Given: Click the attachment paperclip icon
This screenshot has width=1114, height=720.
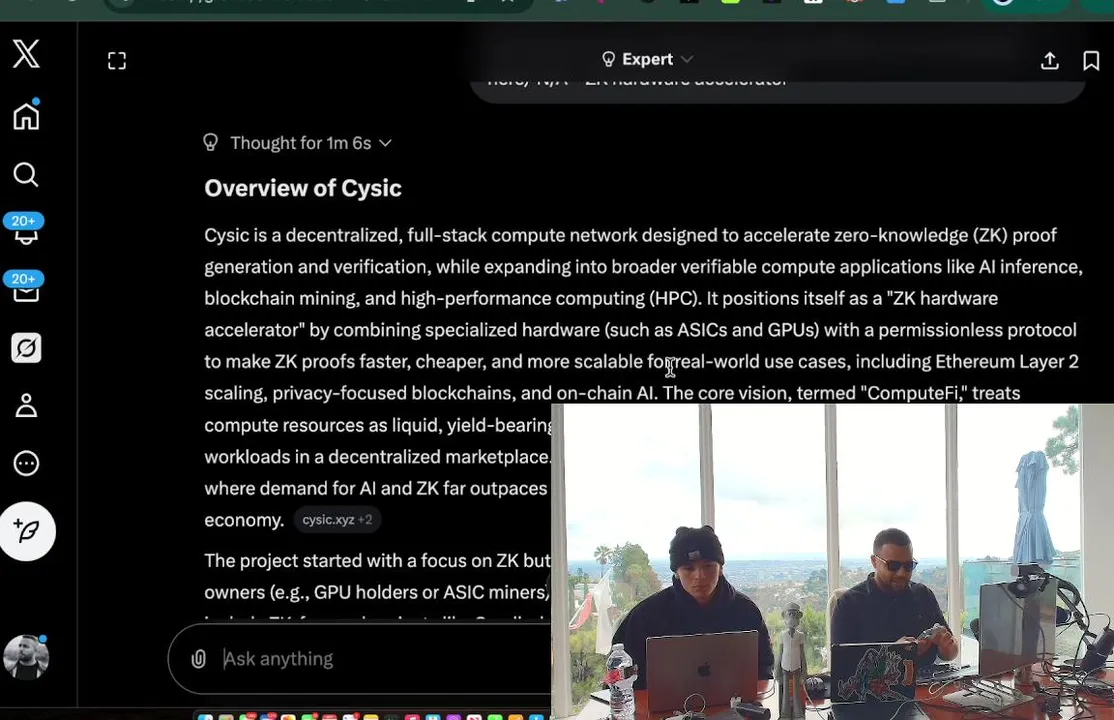Looking at the screenshot, I should (x=198, y=659).
